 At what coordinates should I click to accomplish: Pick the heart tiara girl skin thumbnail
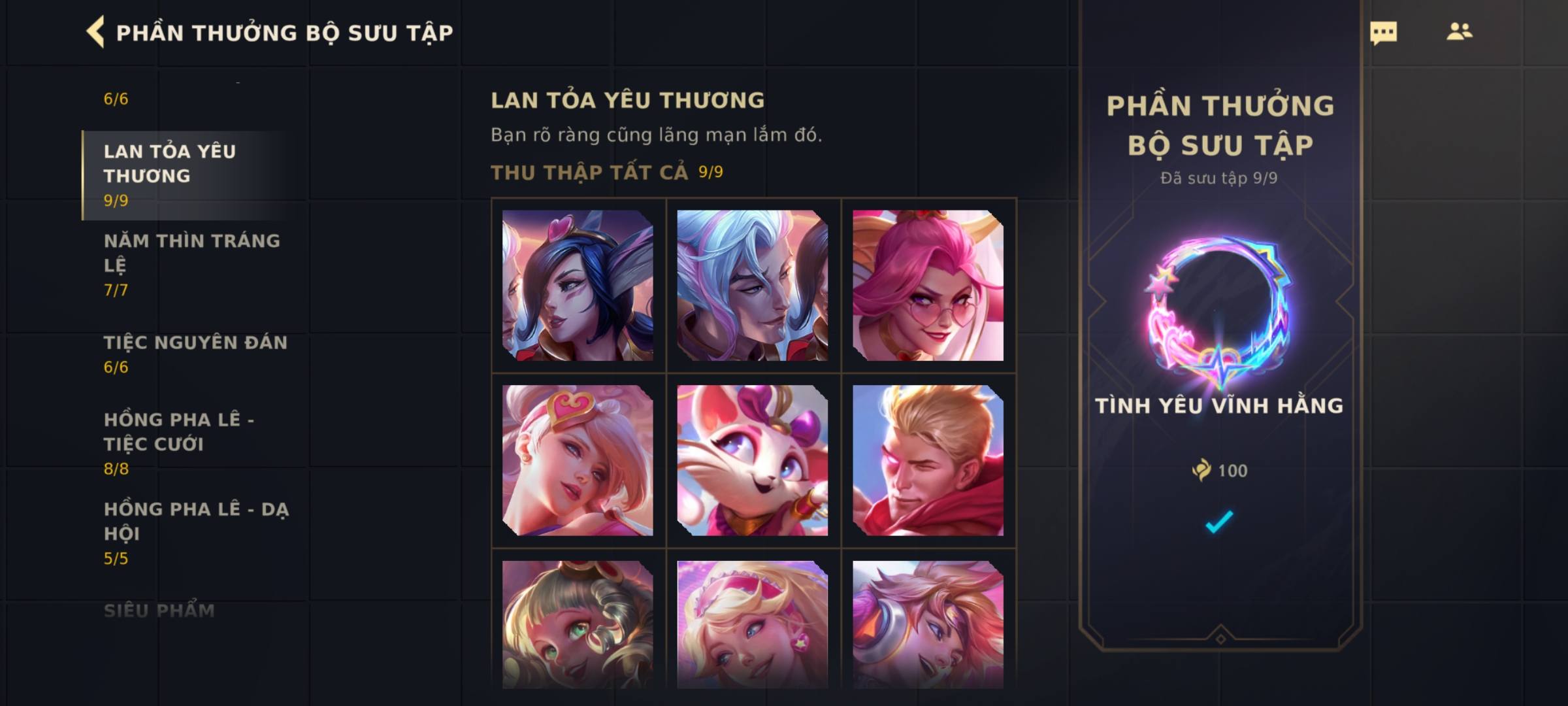point(578,460)
